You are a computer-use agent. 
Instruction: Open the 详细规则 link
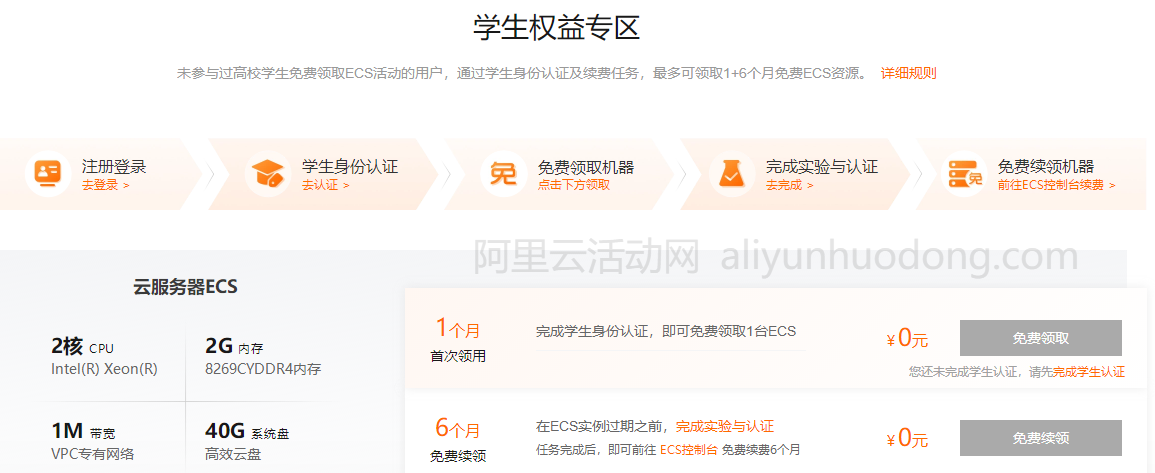(908, 73)
